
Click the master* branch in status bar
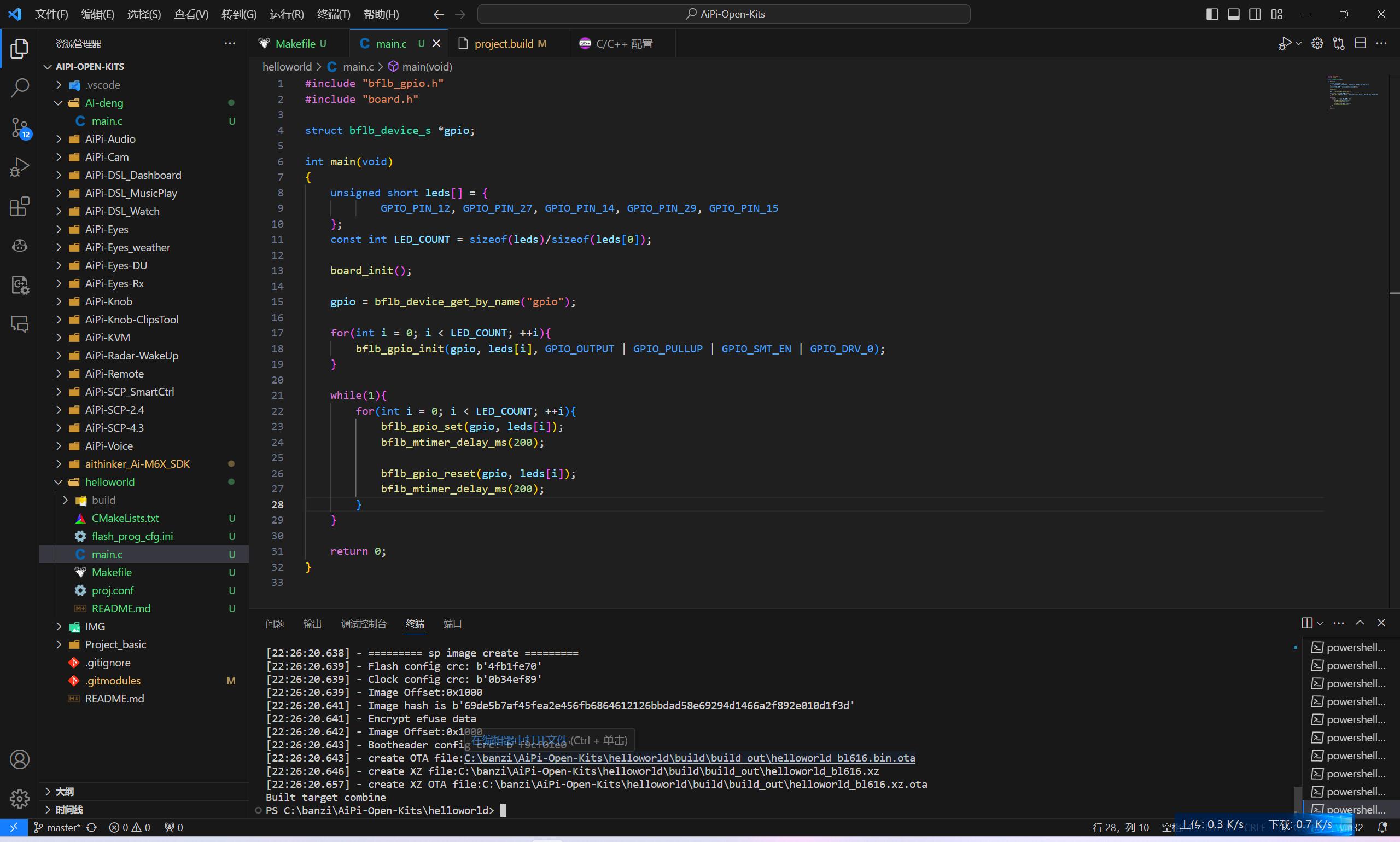57,827
